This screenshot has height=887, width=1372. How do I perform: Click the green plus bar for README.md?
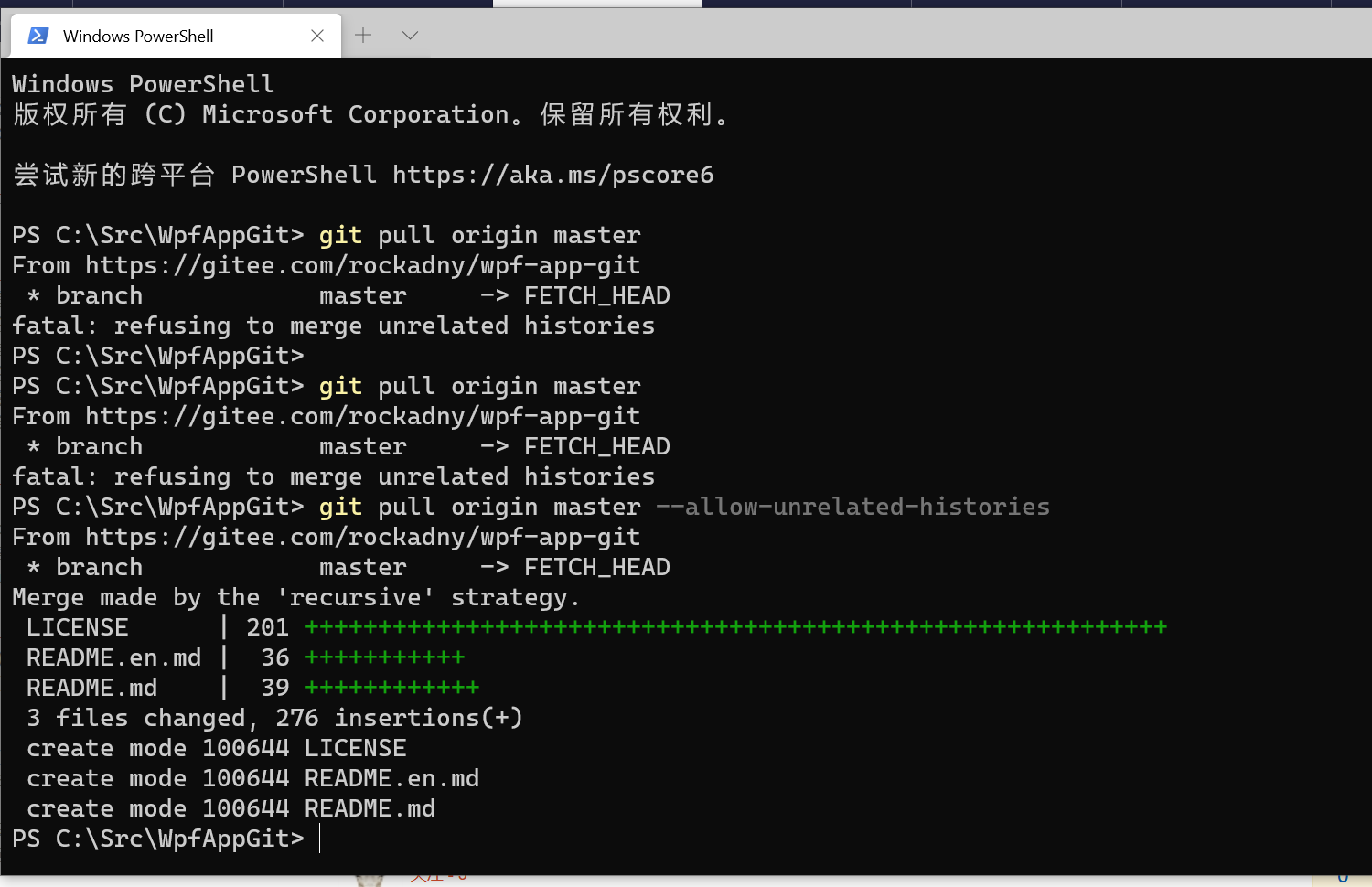[392, 688]
